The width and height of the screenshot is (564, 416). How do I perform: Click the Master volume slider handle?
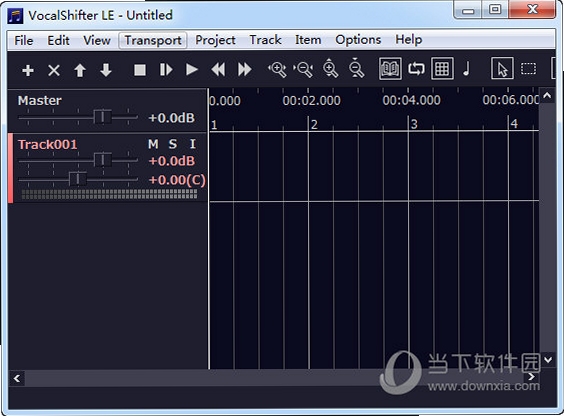pos(103,116)
